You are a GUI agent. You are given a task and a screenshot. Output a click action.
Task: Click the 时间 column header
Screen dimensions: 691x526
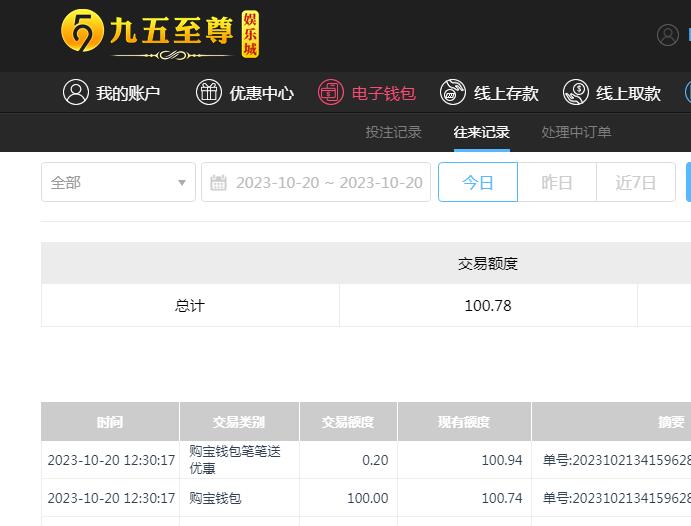click(110, 422)
